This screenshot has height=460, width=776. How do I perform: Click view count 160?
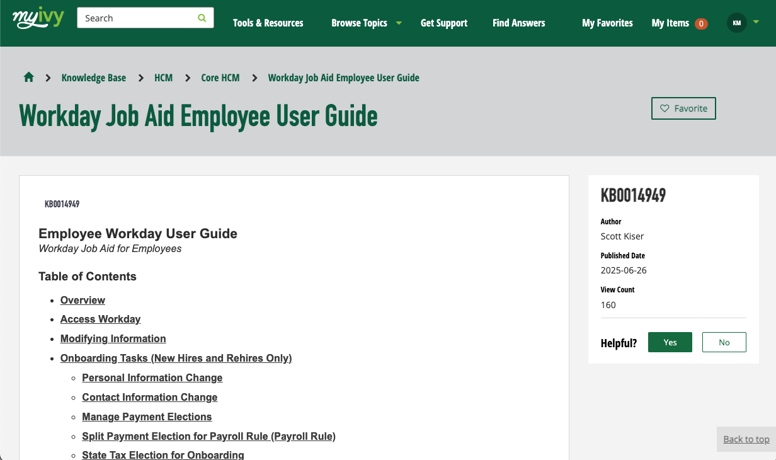[x=608, y=305]
